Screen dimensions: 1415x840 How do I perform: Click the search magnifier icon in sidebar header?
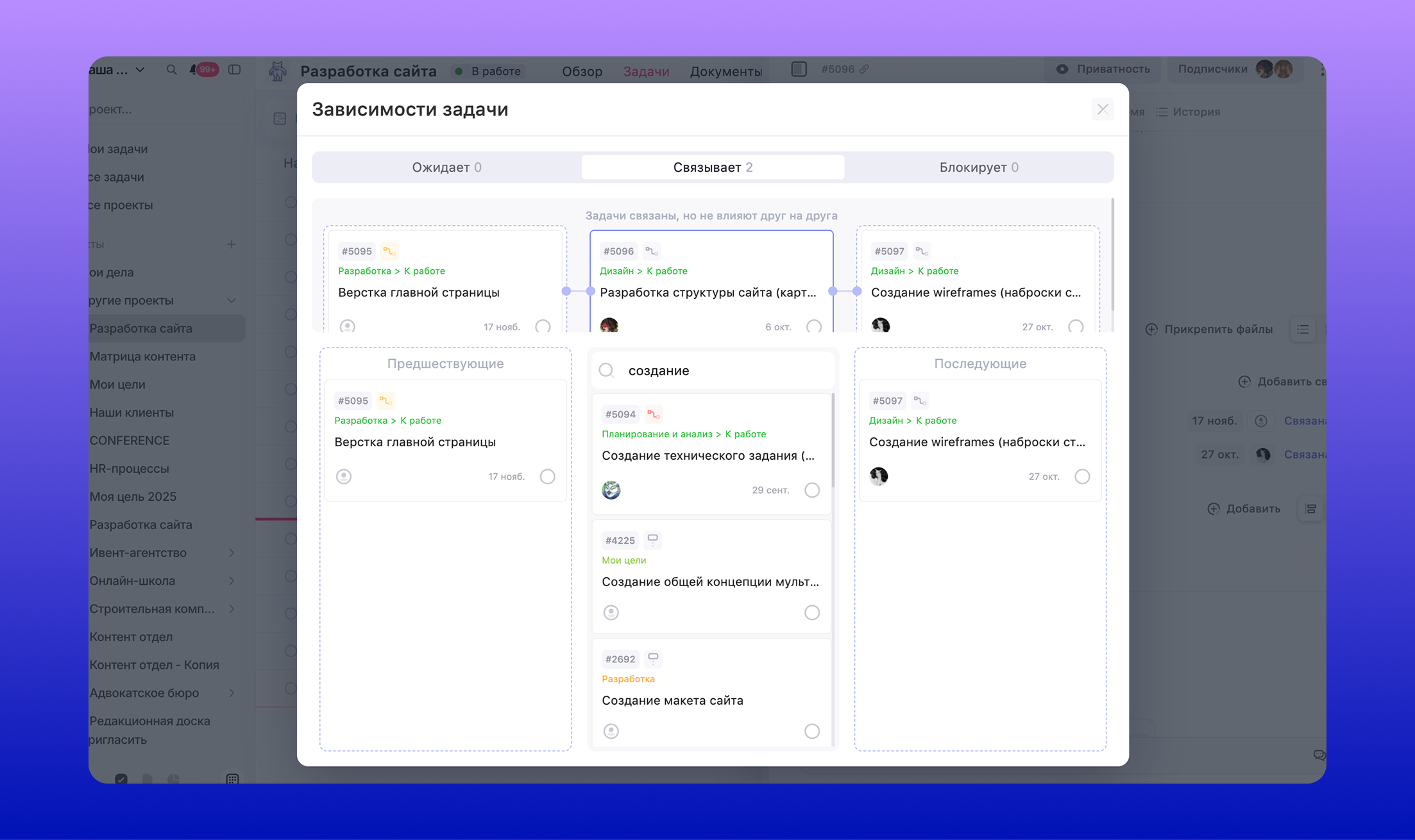coord(171,70)
